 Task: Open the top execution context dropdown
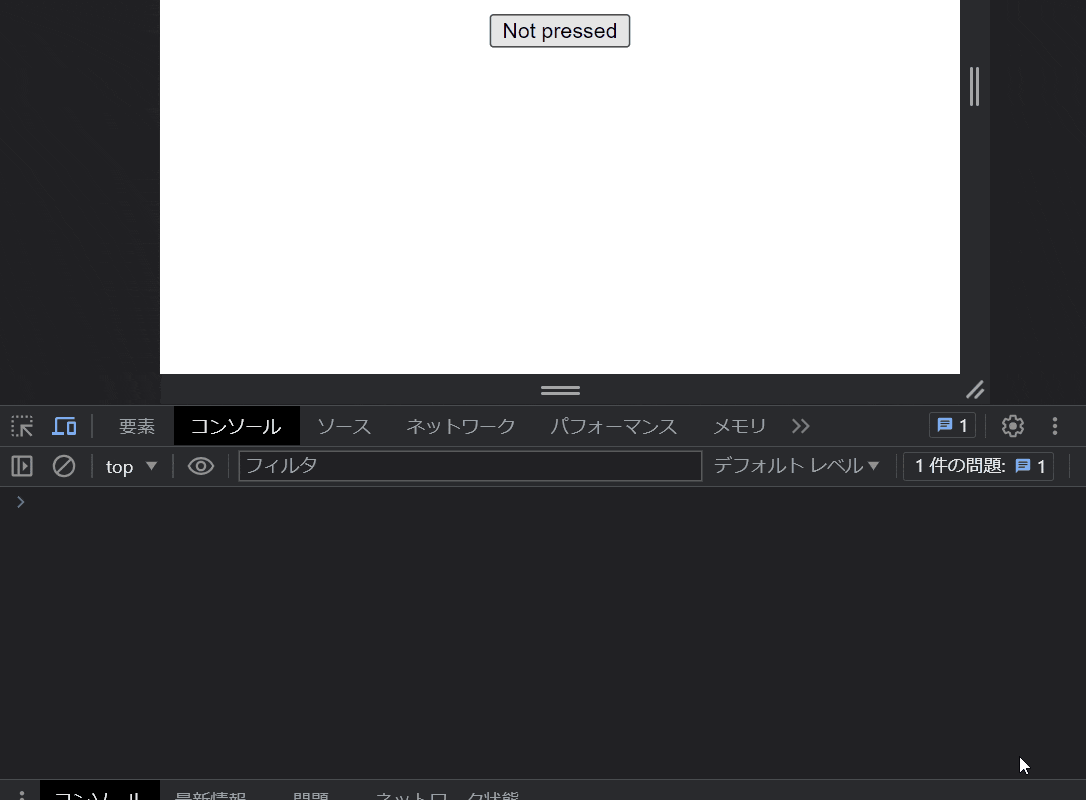[131, 465]
